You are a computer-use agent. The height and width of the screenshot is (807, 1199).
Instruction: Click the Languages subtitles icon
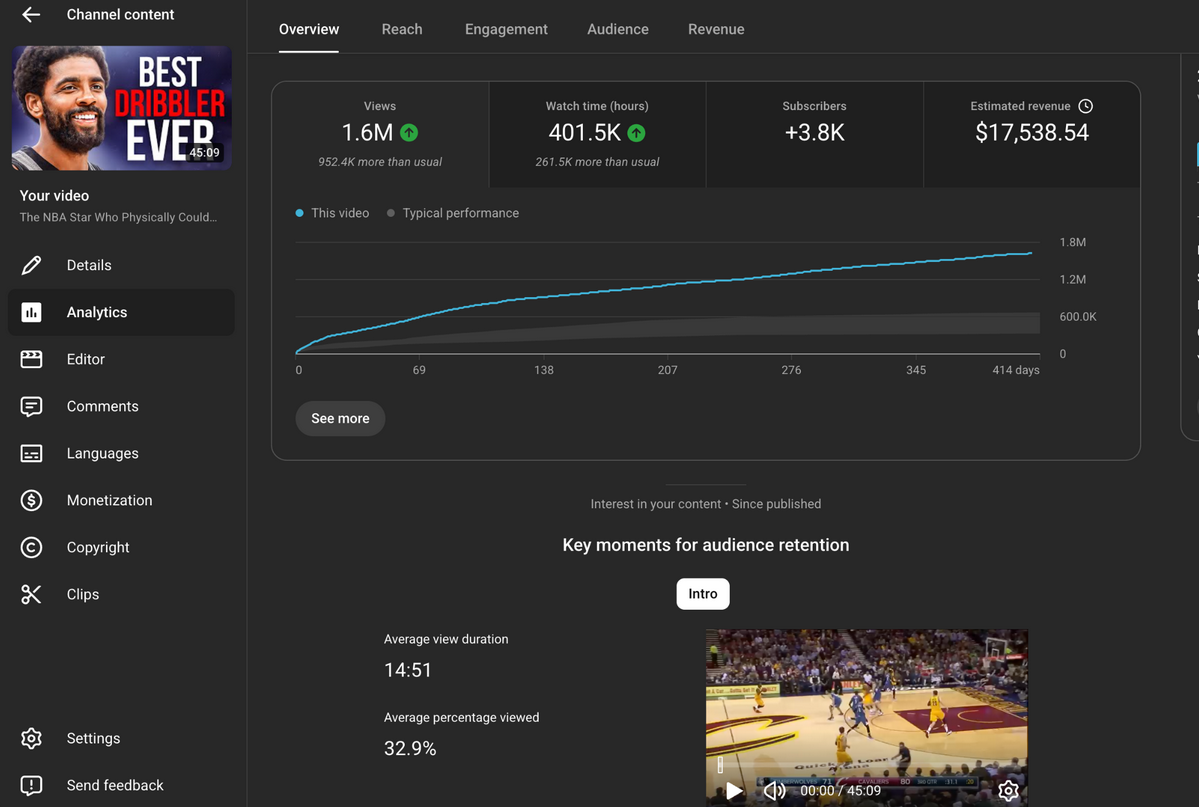[31, 453]
